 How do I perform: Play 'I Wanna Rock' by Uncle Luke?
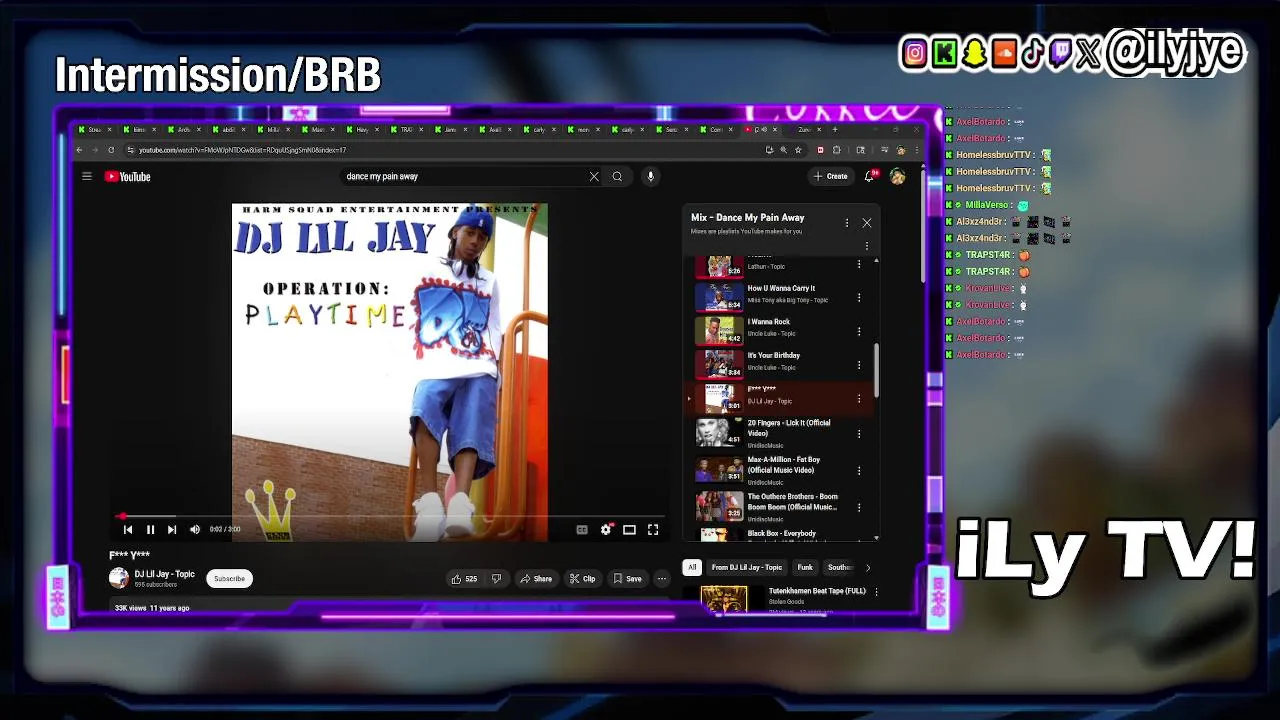[769, 322]
